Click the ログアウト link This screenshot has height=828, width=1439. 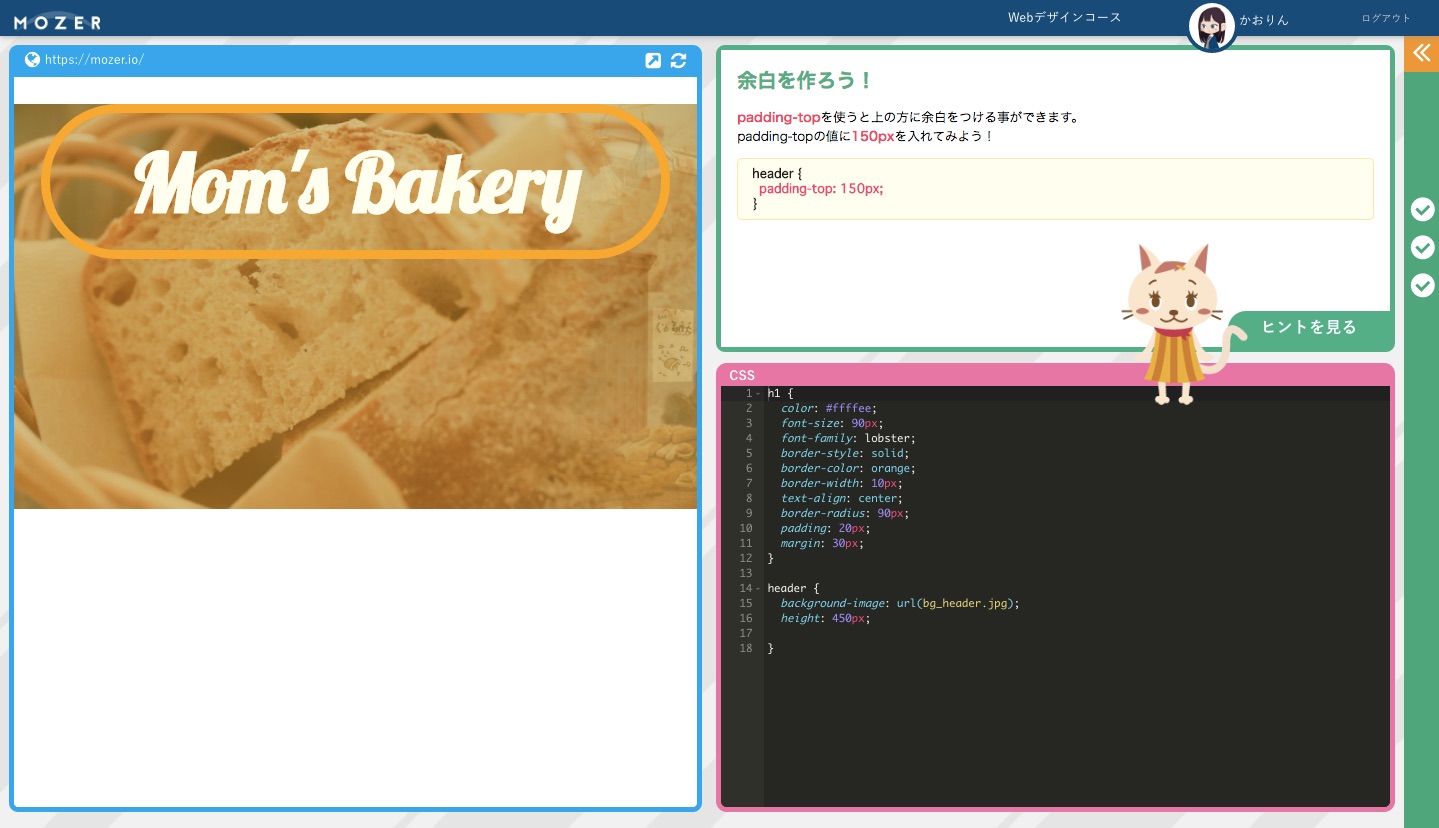[1385, 18]
